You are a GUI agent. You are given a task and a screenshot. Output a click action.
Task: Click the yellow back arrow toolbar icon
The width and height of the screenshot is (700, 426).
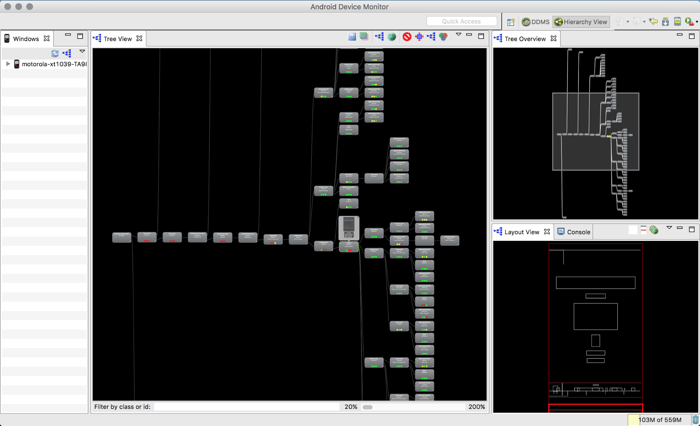pos(654,21)
